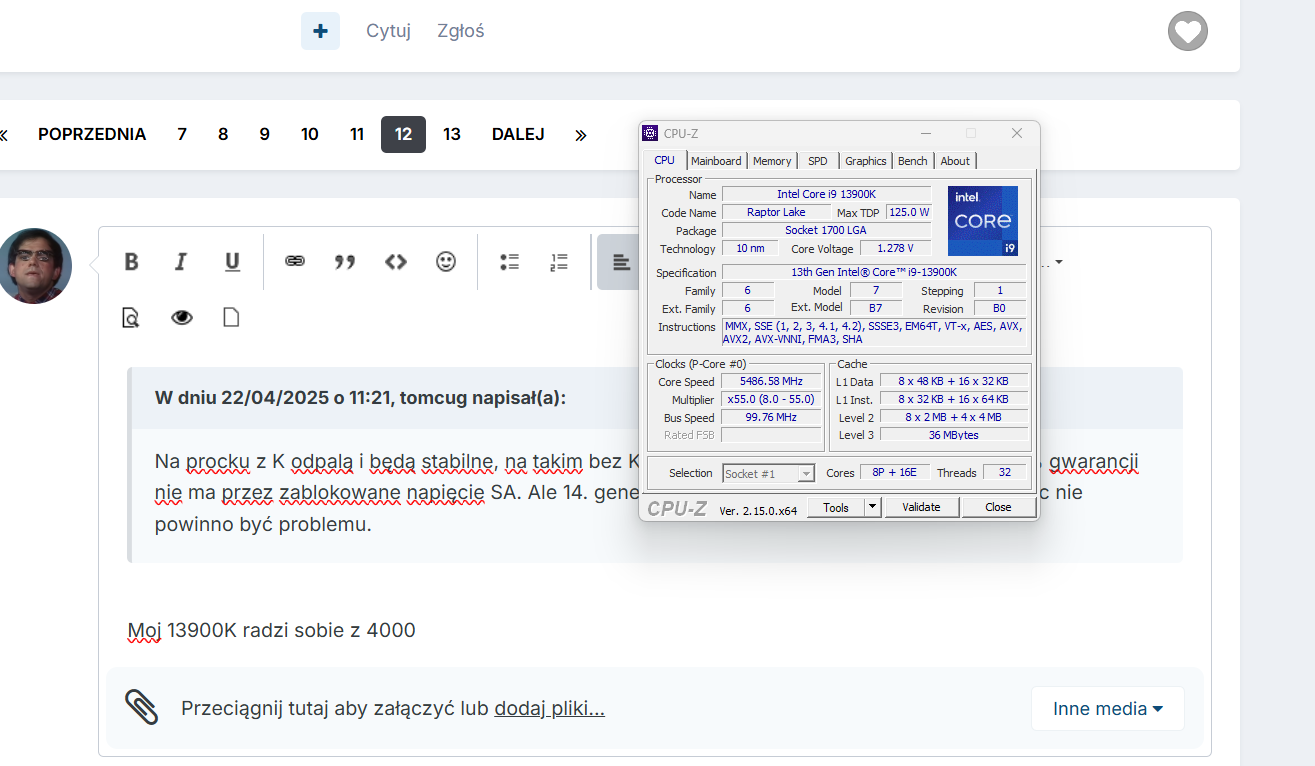
Task: Click the paperclip attachment icon
Action: [x=142, y=707]
